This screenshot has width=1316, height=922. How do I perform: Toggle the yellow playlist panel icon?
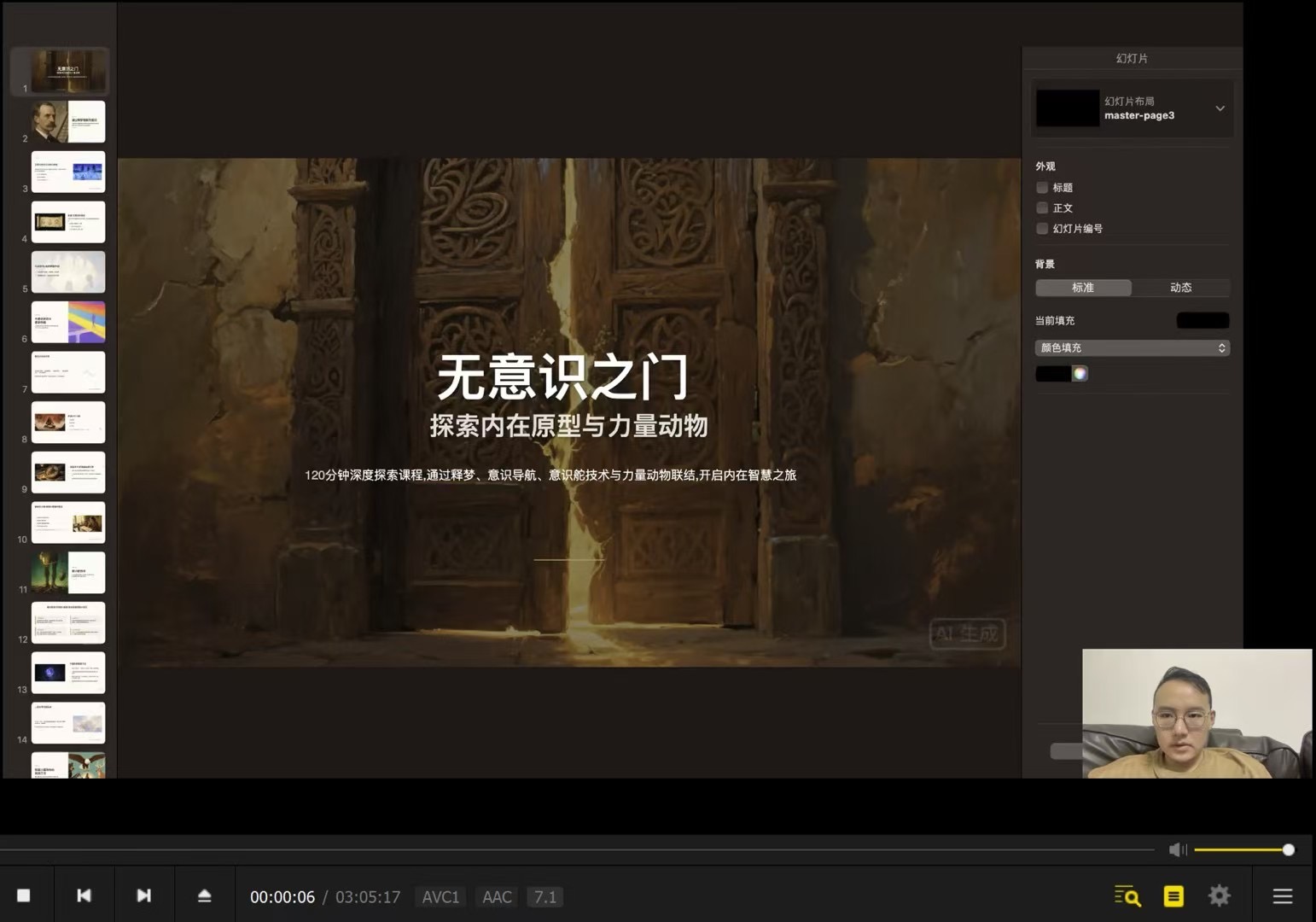tap(1173, 896)
